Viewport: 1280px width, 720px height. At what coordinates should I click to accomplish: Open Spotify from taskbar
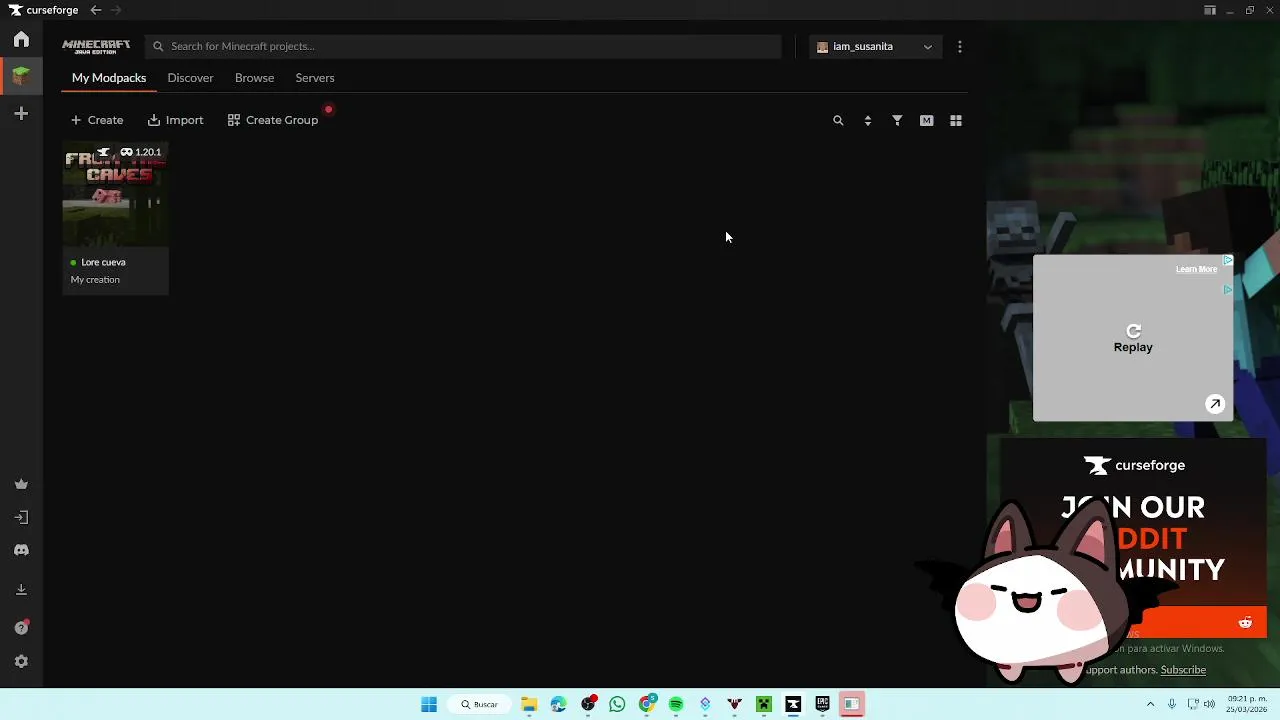pyautogui.click(x=676, y=704)
